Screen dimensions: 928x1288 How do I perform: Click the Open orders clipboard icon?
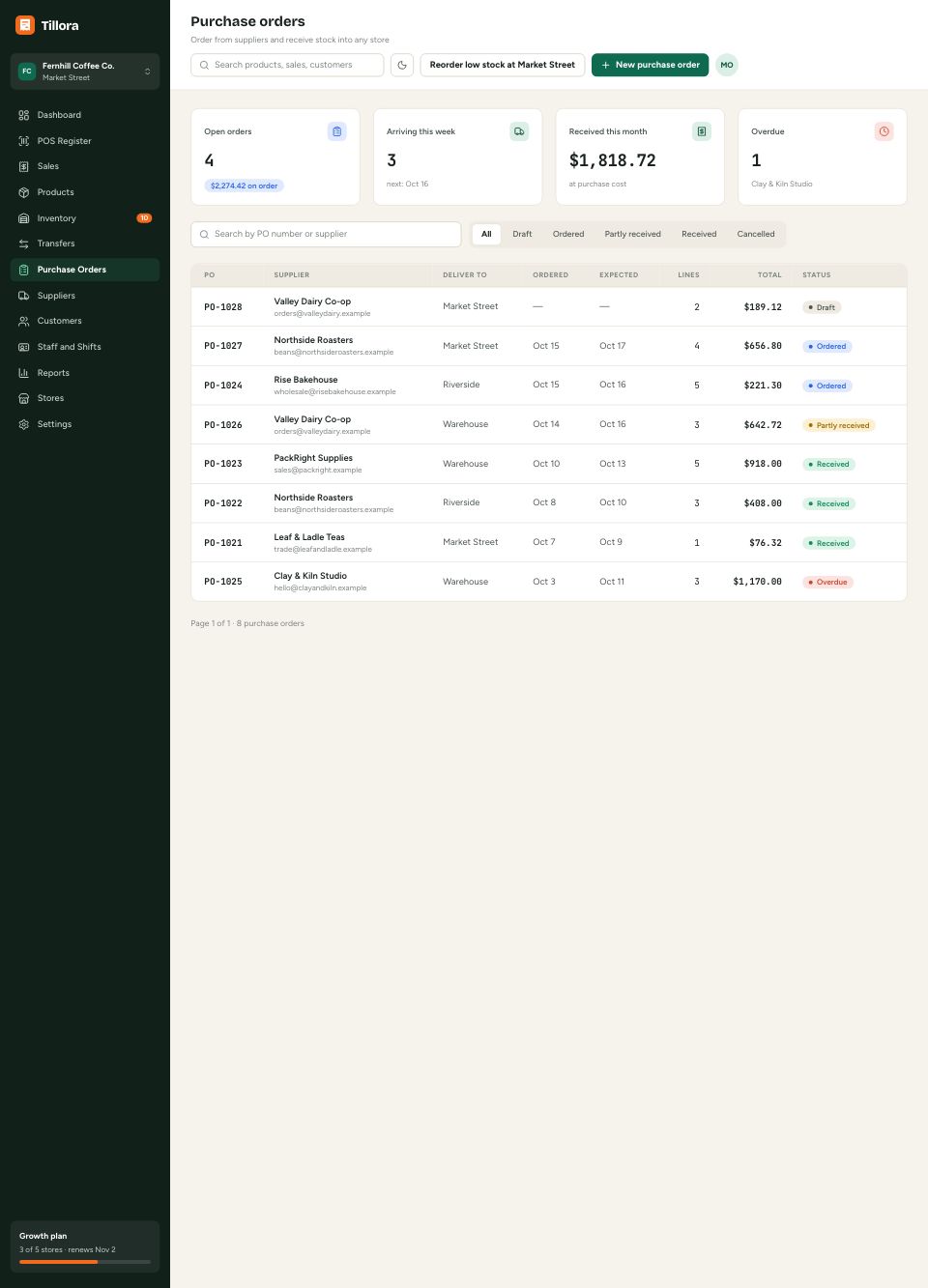tap(336, 131)
